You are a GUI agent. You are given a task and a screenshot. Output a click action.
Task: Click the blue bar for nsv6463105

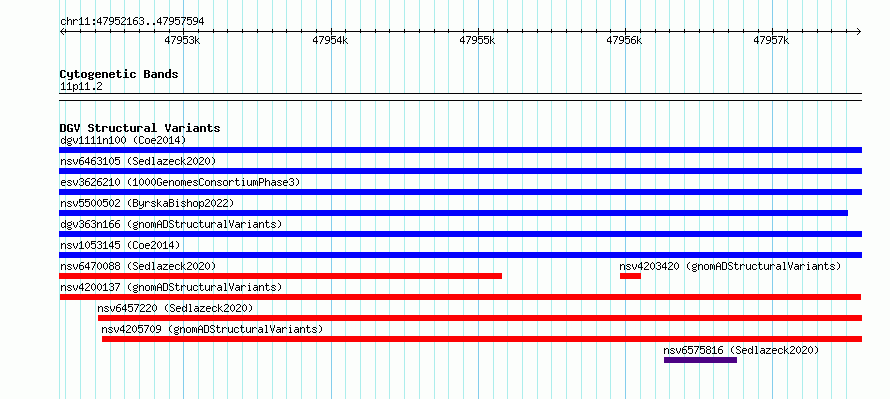point(460,171)
